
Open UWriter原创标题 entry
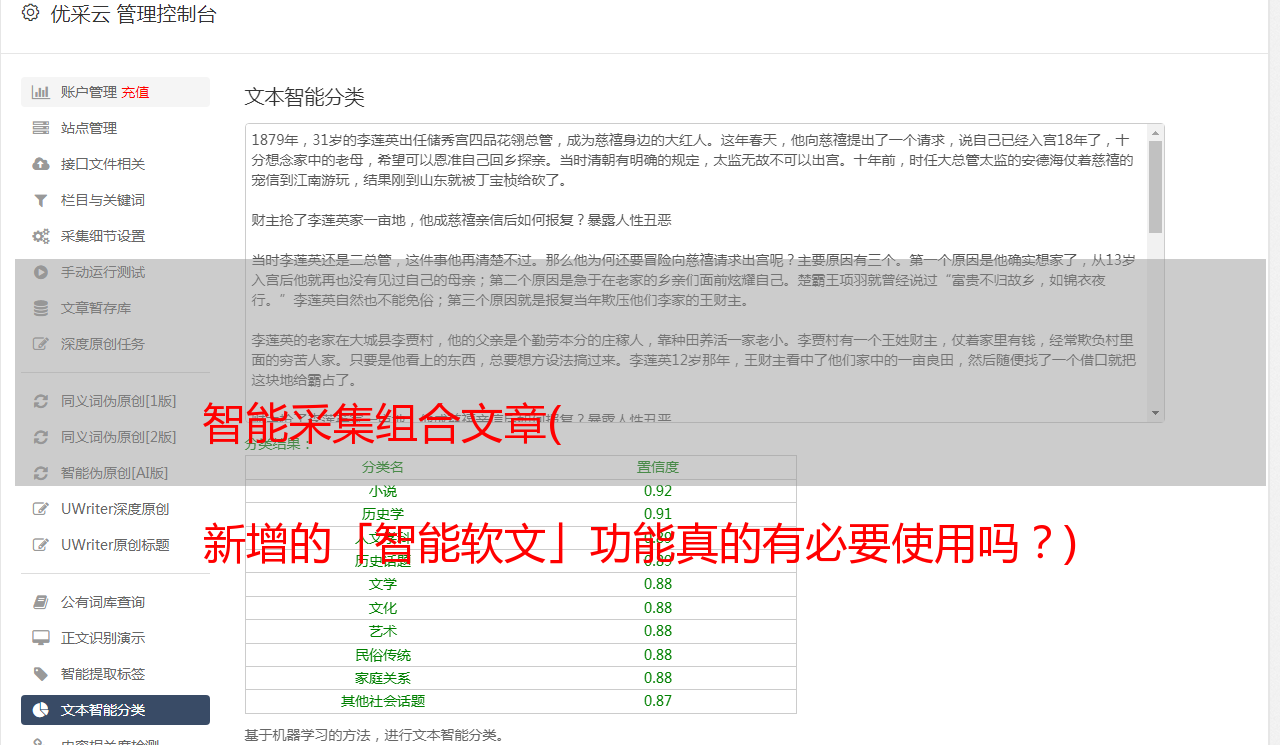[x=115, y=545]
